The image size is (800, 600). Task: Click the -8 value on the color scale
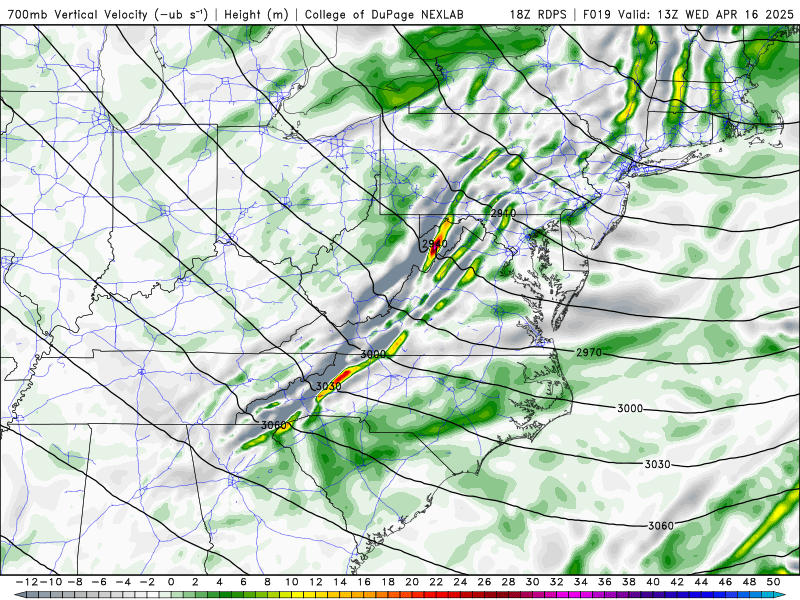pyautogui.click(x=75, y=582)
